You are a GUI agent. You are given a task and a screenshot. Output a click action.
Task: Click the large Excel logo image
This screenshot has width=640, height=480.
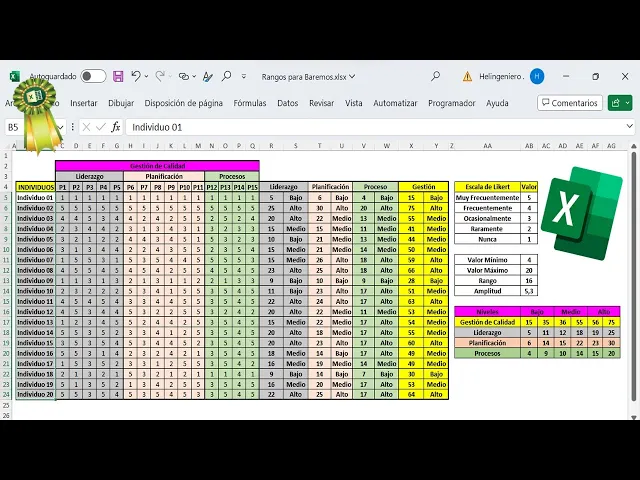pyautogui.click(x=582, y=213)
